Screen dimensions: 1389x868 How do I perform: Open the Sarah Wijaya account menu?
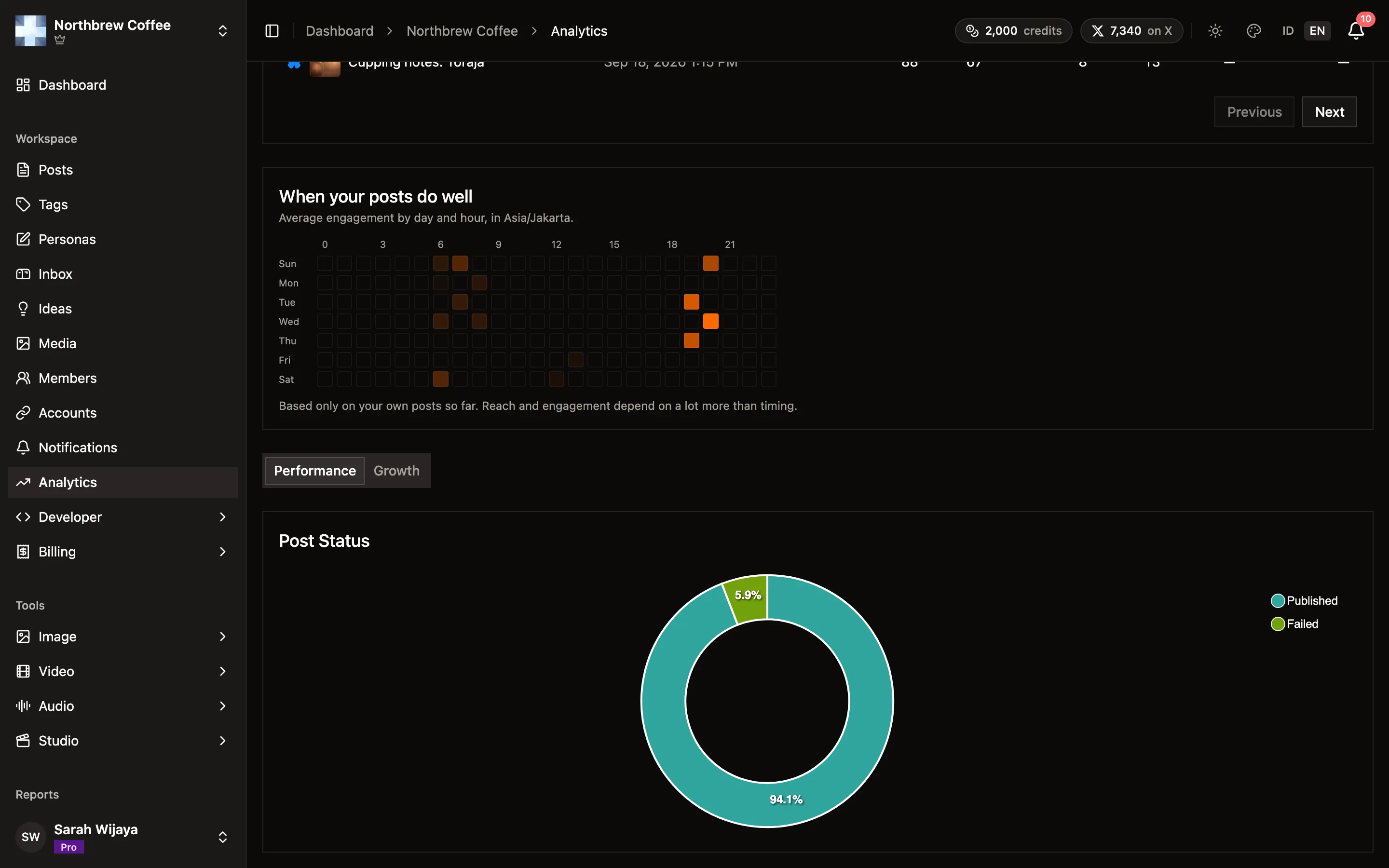[x=123, y=837]
